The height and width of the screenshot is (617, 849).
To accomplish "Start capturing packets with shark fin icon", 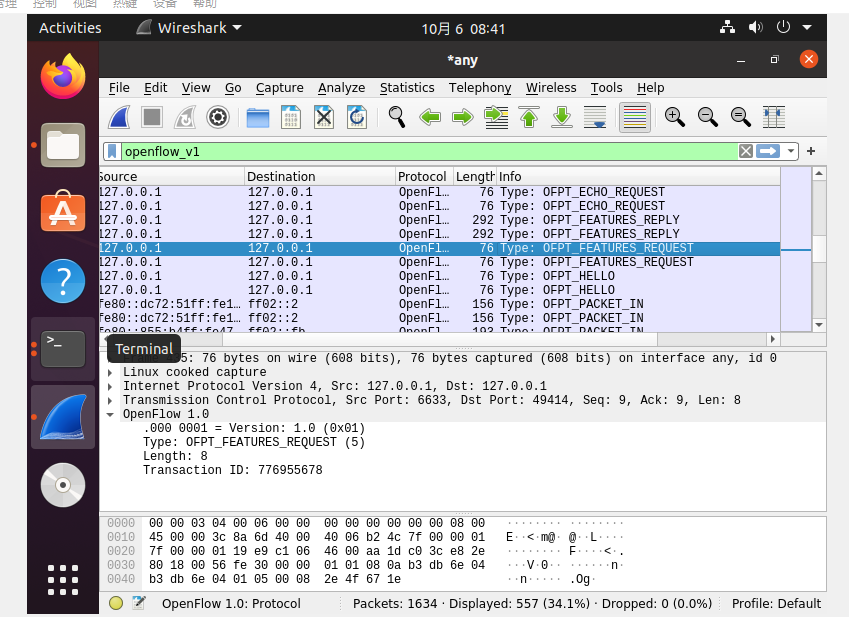I will [x=119, y=117].
